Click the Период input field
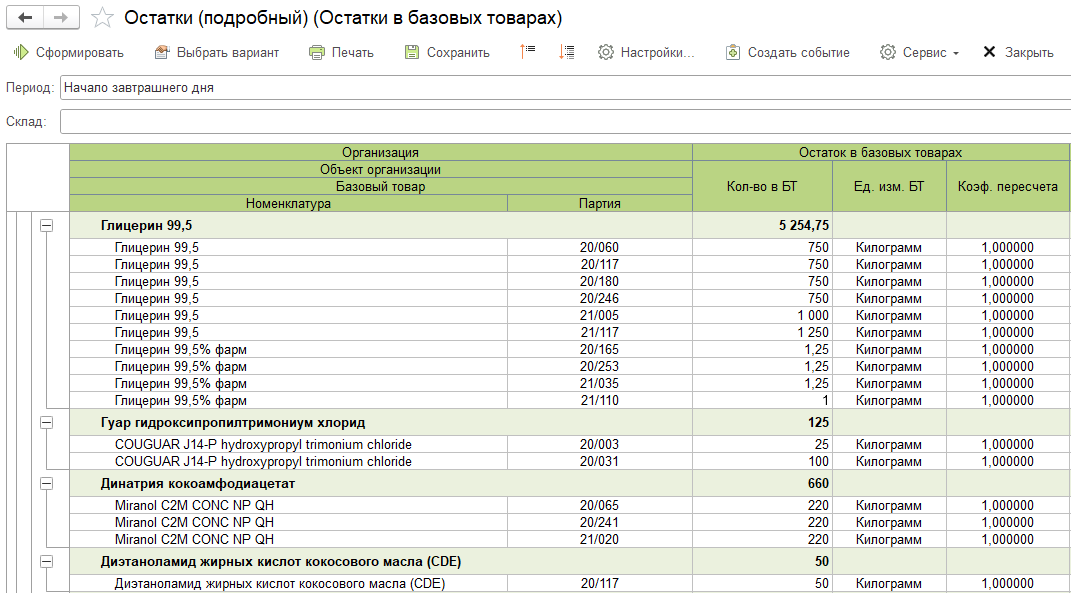Viewport: 1071px width, 593px height. click(566, 87)
